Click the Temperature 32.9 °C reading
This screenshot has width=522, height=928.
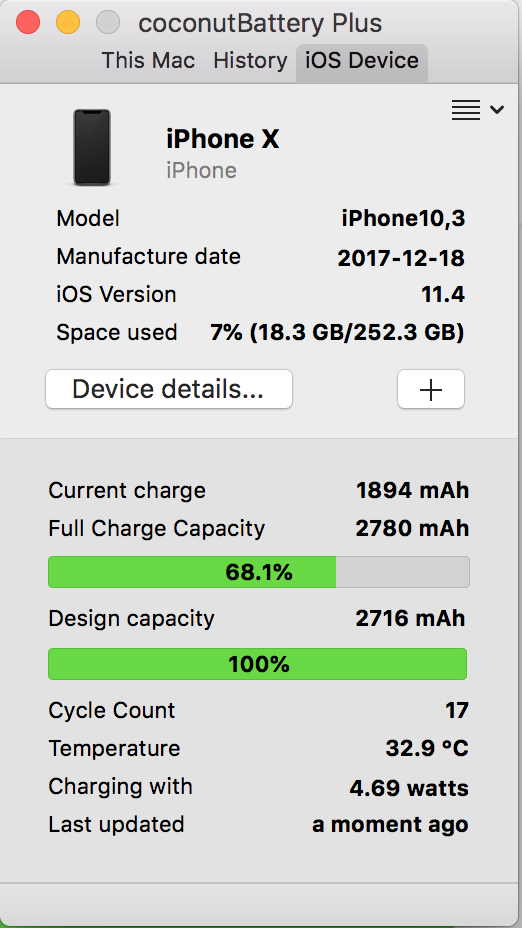[x=427, y=749]
